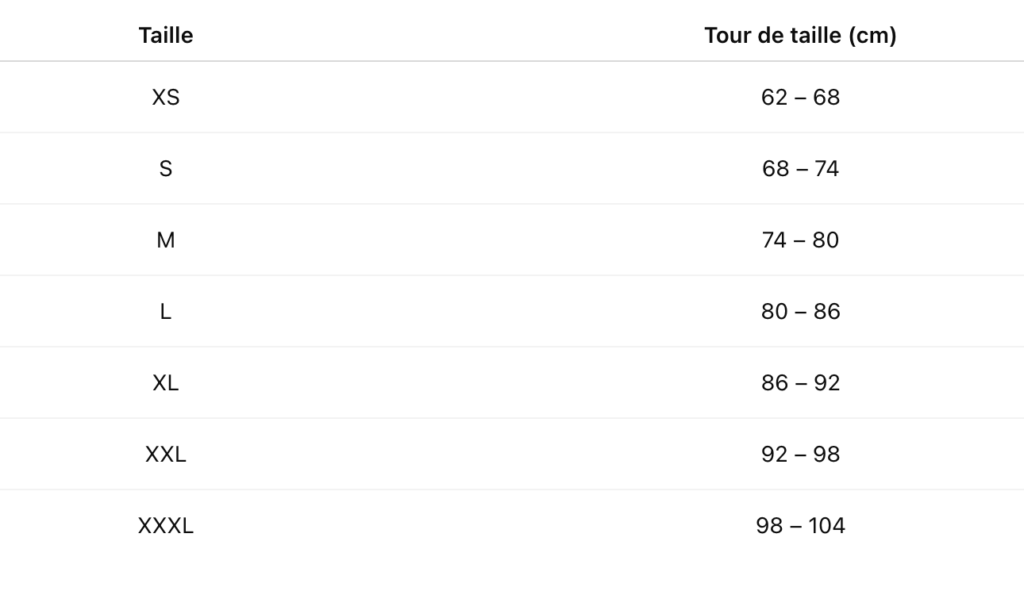
Task: Click the 98 – 104 waist measurement
Action: (x=800, y=526)
